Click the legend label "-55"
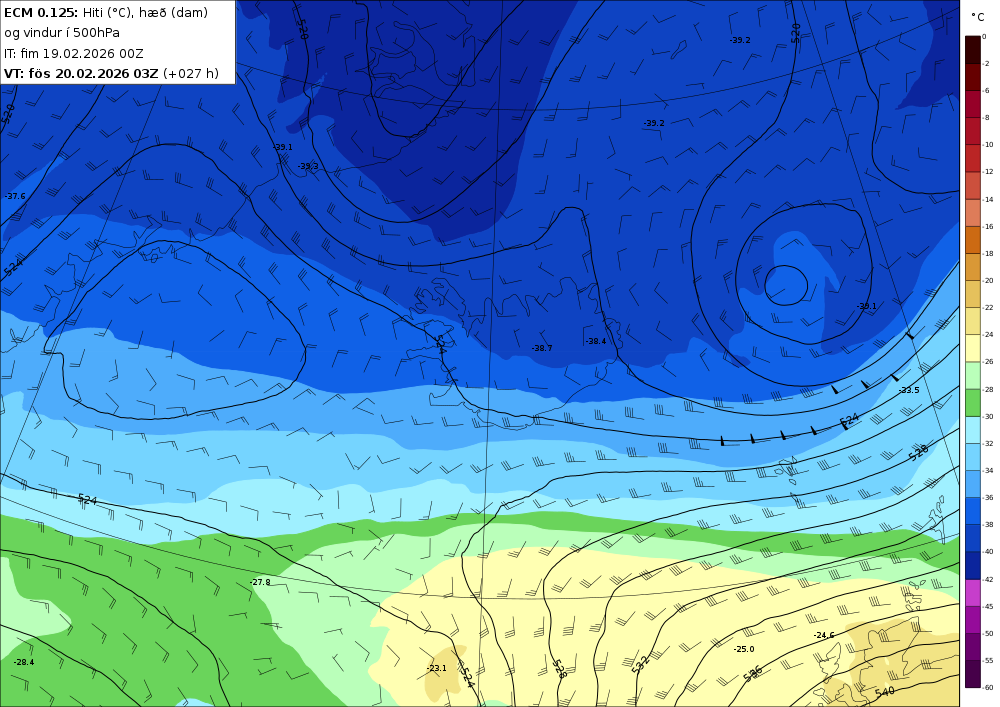This screenshot has width=1000, height=707. click(988, 660)
